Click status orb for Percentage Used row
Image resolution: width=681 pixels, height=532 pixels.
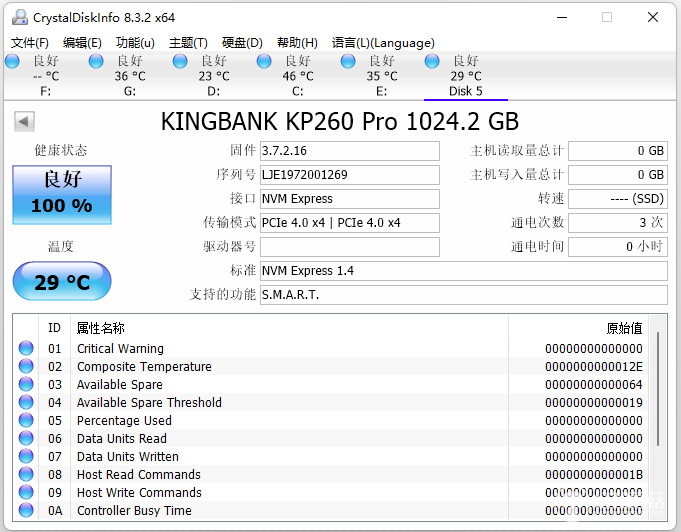coord(26,420)
